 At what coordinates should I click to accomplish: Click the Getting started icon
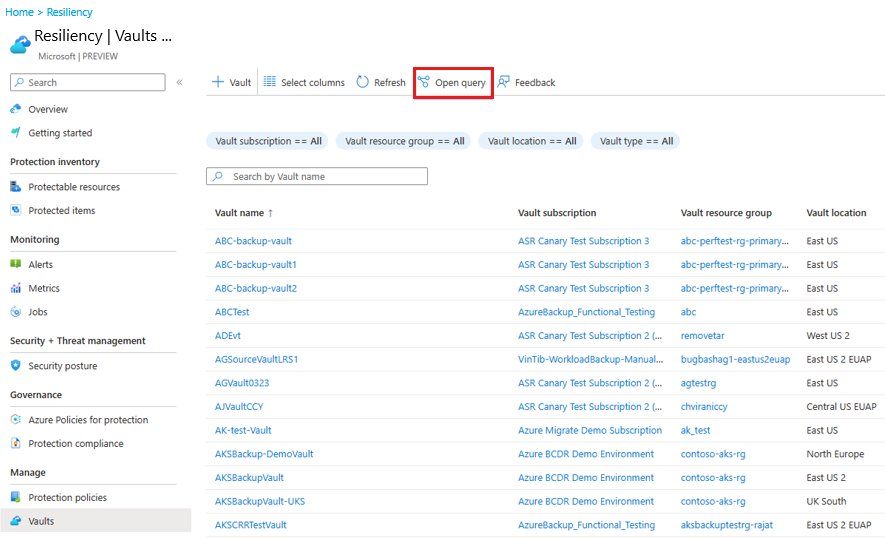[x=16, y=132]
